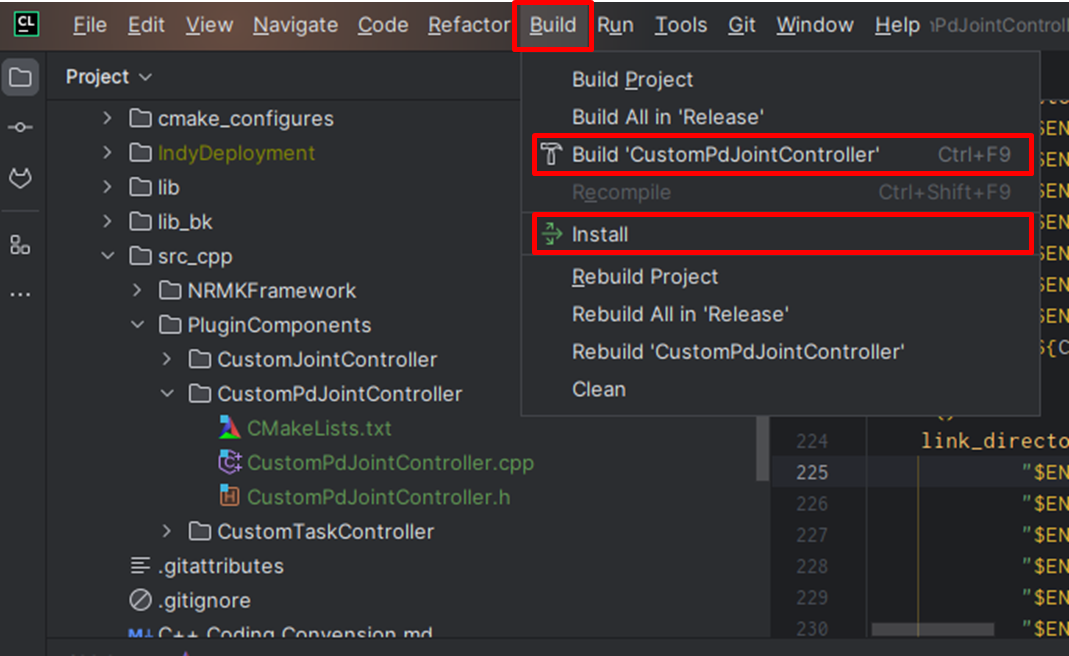Click the CustomTaskController folder icon
This screenshot has width=1069, height=656.
point(200,531)
